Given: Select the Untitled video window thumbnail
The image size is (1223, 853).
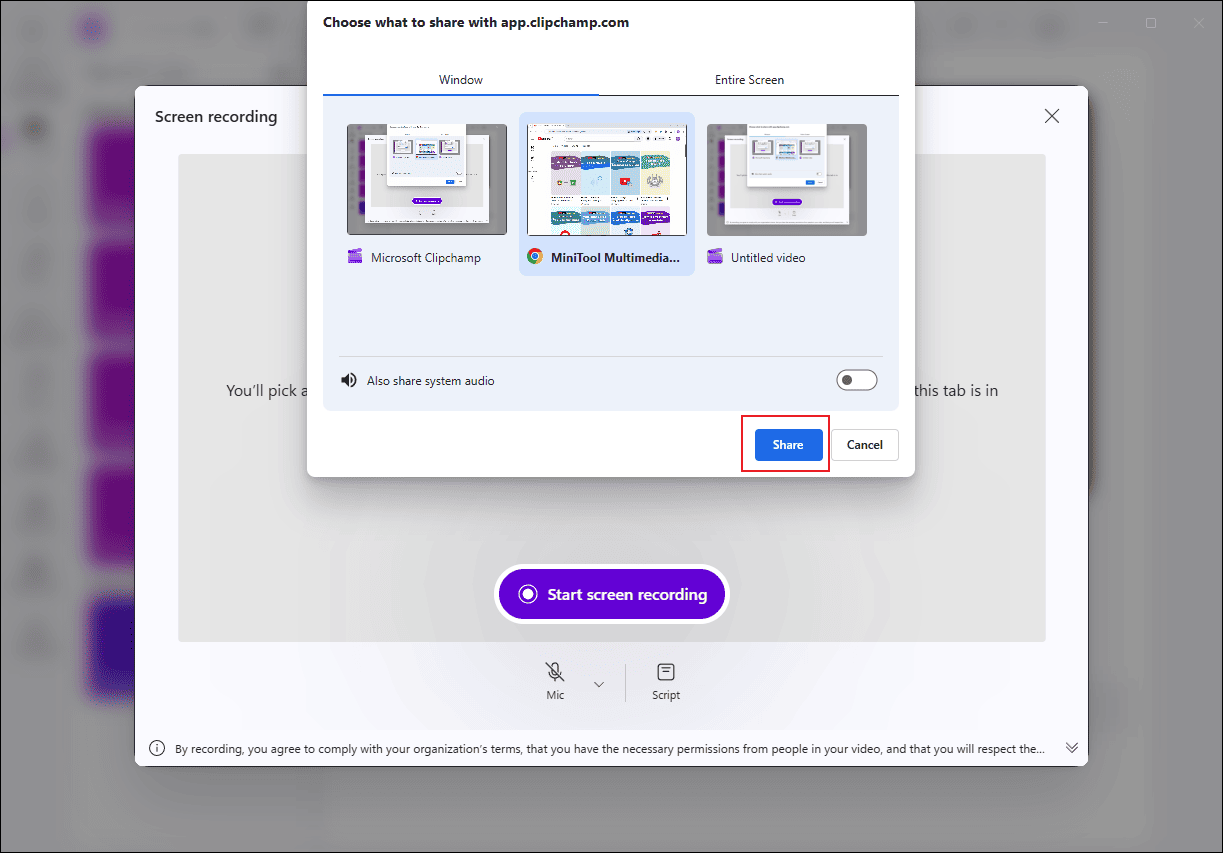Looking at the screenshot, I should tap(786, 179).
